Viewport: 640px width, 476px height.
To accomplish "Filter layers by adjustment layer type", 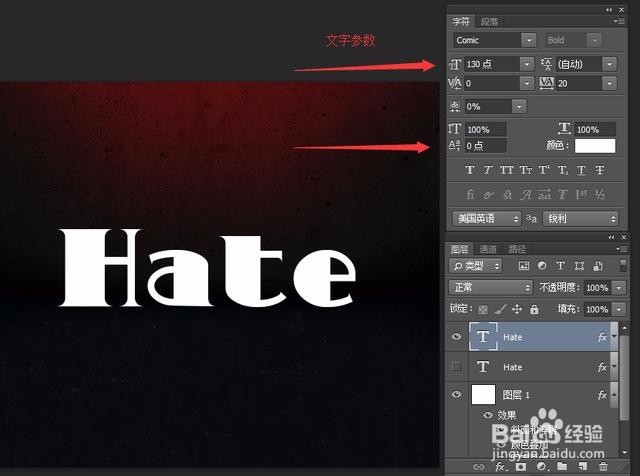I will click(542, 266).
